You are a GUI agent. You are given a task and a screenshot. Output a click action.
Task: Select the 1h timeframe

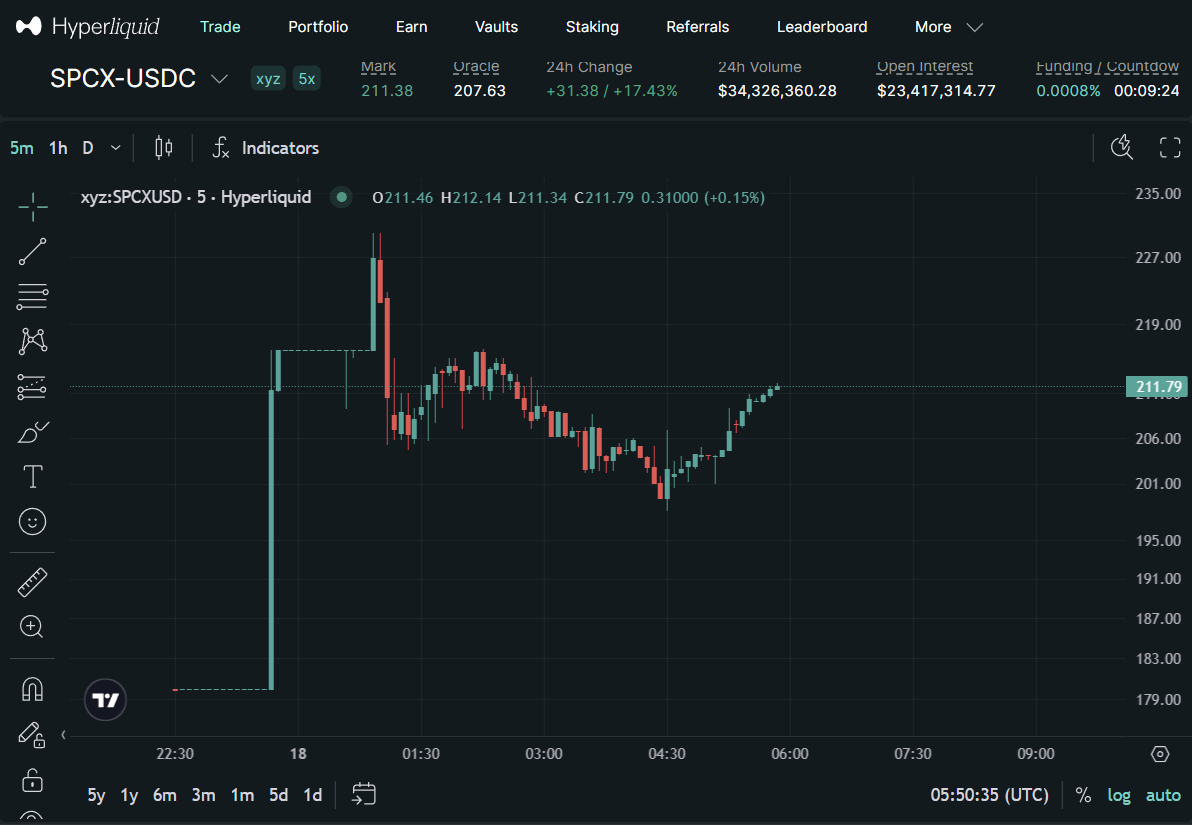(59, 148)
